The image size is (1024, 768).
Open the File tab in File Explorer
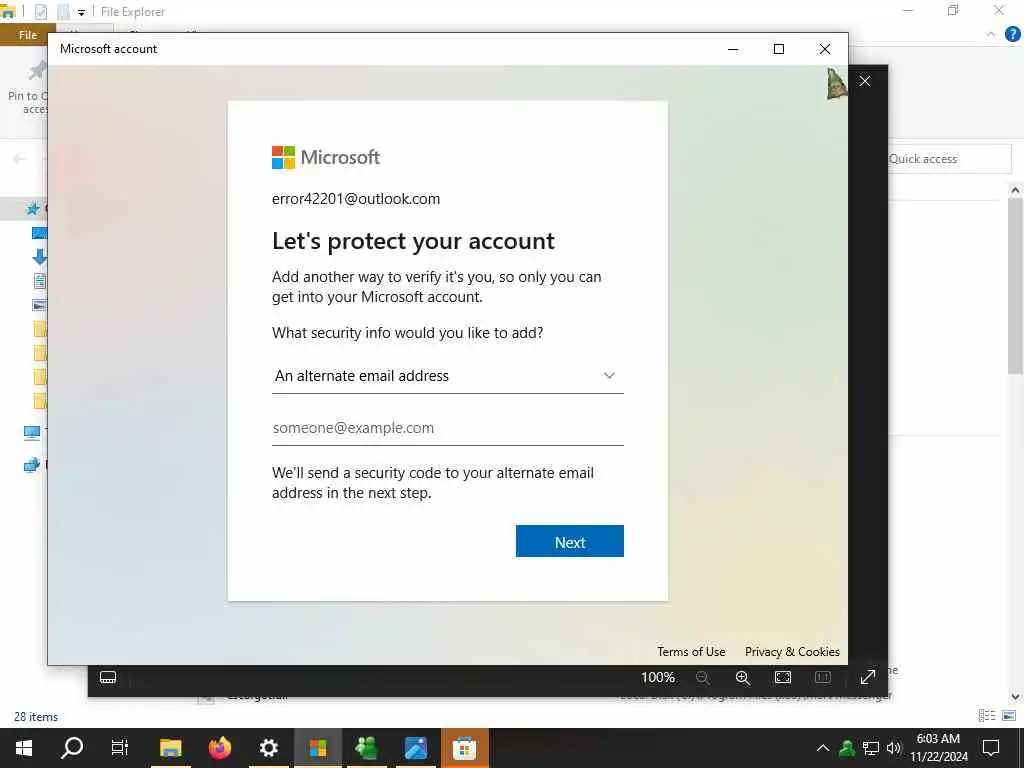pos(27,35)
